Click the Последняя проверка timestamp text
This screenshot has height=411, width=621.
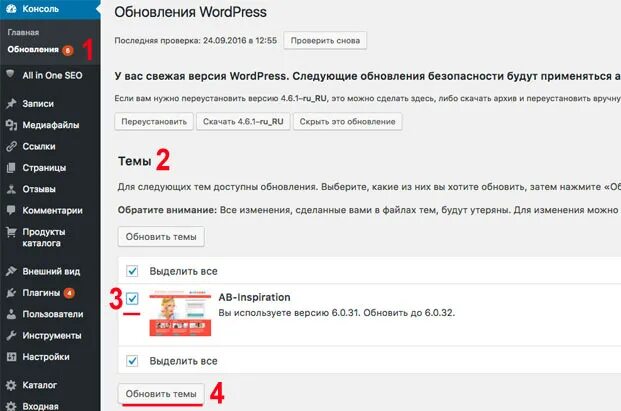[x=196, y=40]
